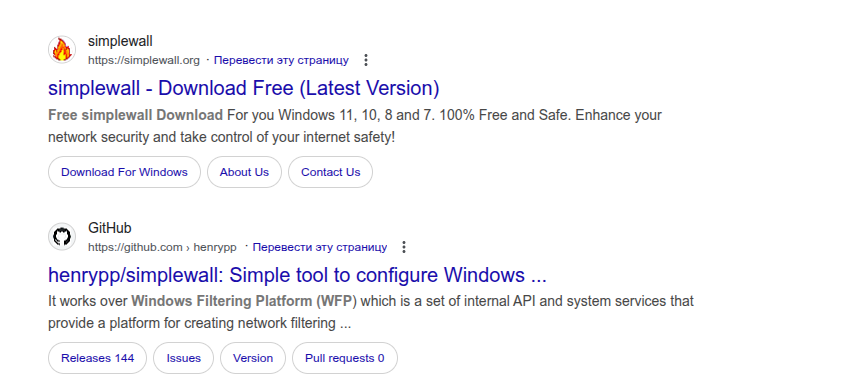Open the three-dot menu for simplewall.org result
The image size is (850, 392).
[366, 60]
